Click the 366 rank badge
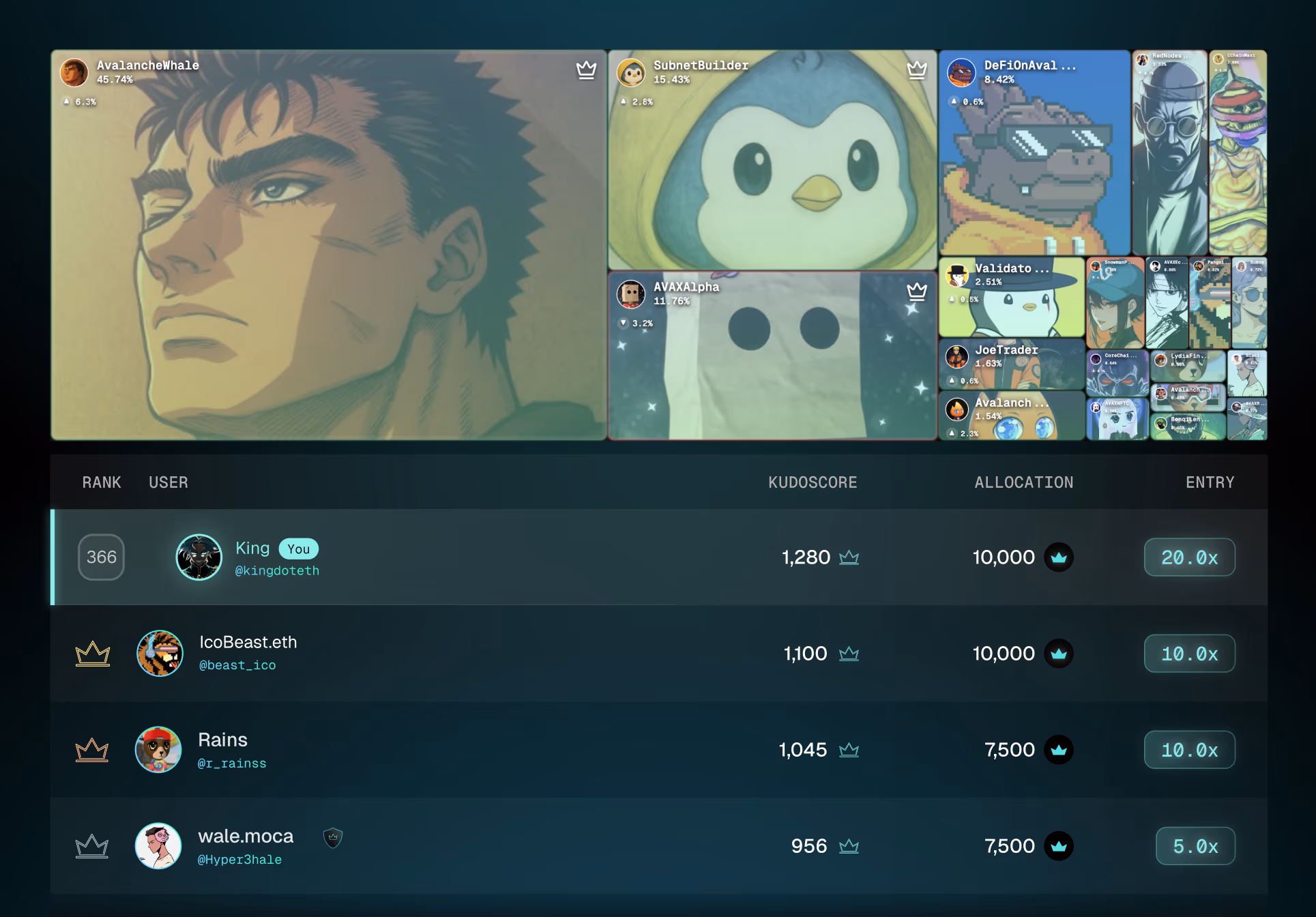This screenshot has height=917, width=1316. tap(101, 557)
